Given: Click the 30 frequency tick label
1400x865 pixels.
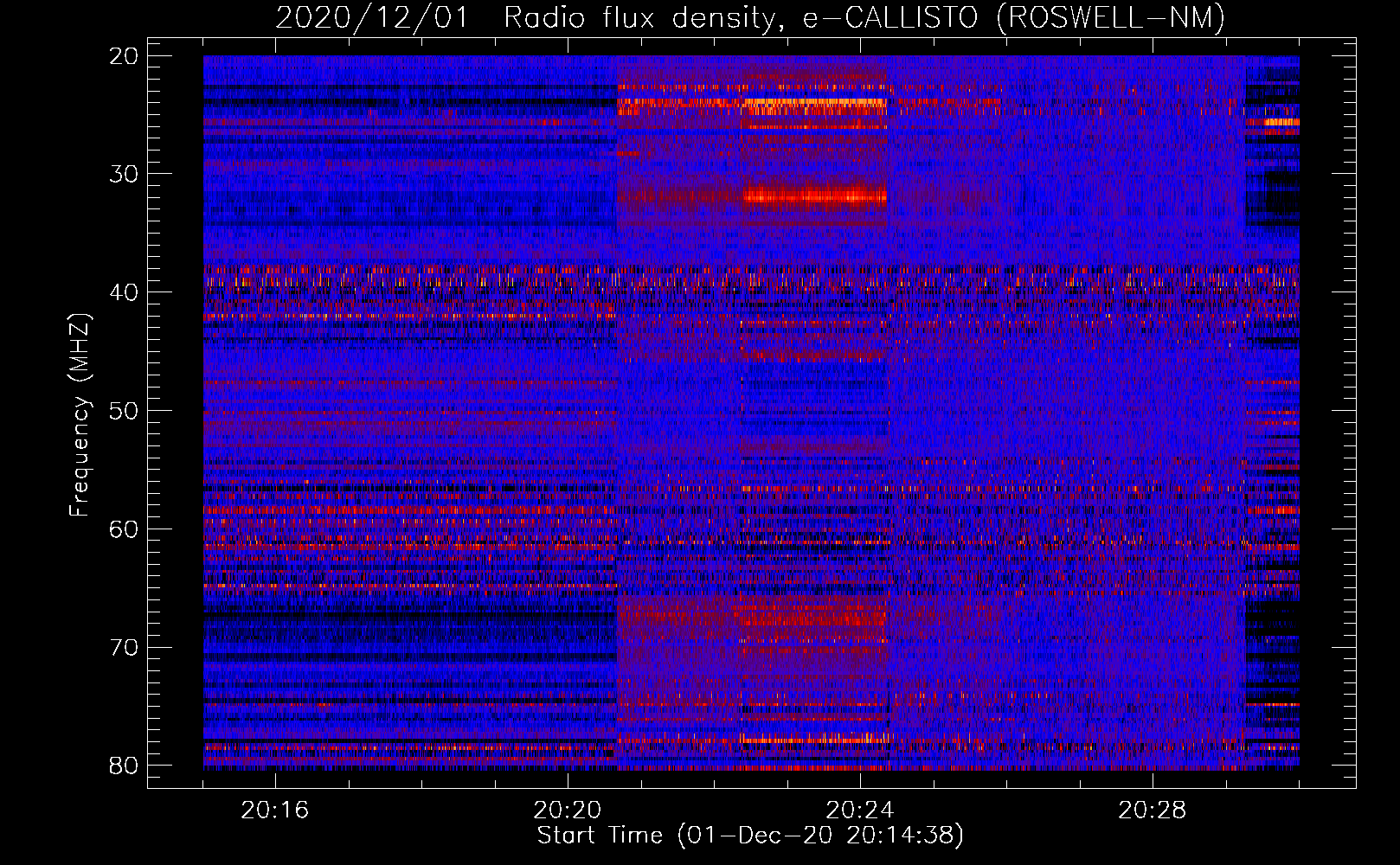Looking at the screenshot, I should tap(125, 174).
